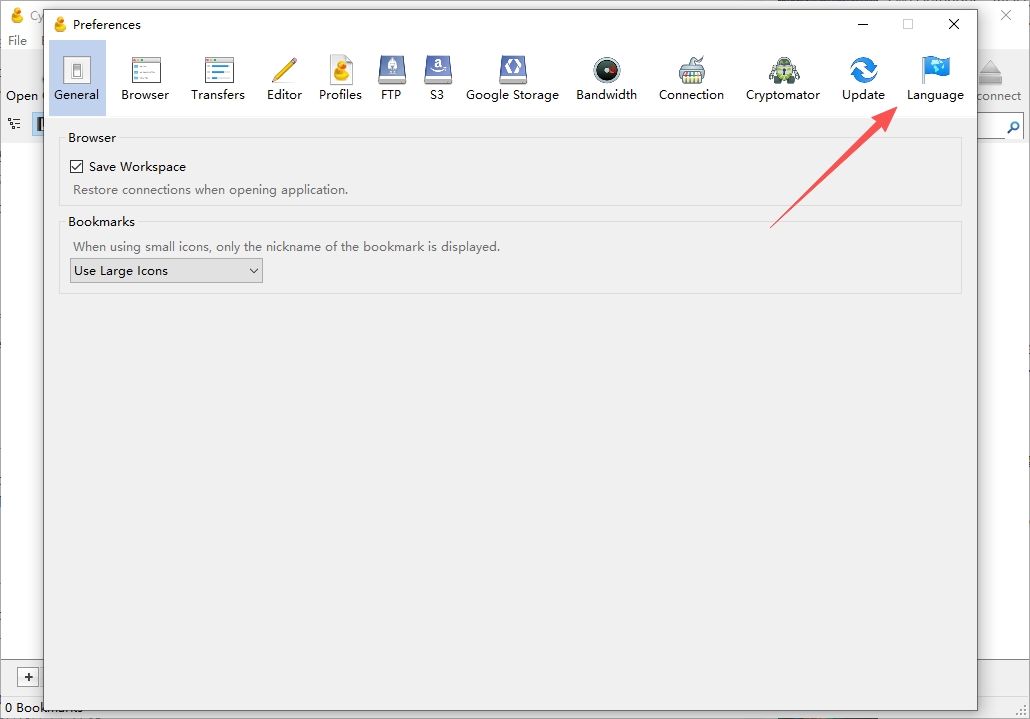Click the Preferences title duck icon
Screen dimensions: 1030x719
click(60, 24)
